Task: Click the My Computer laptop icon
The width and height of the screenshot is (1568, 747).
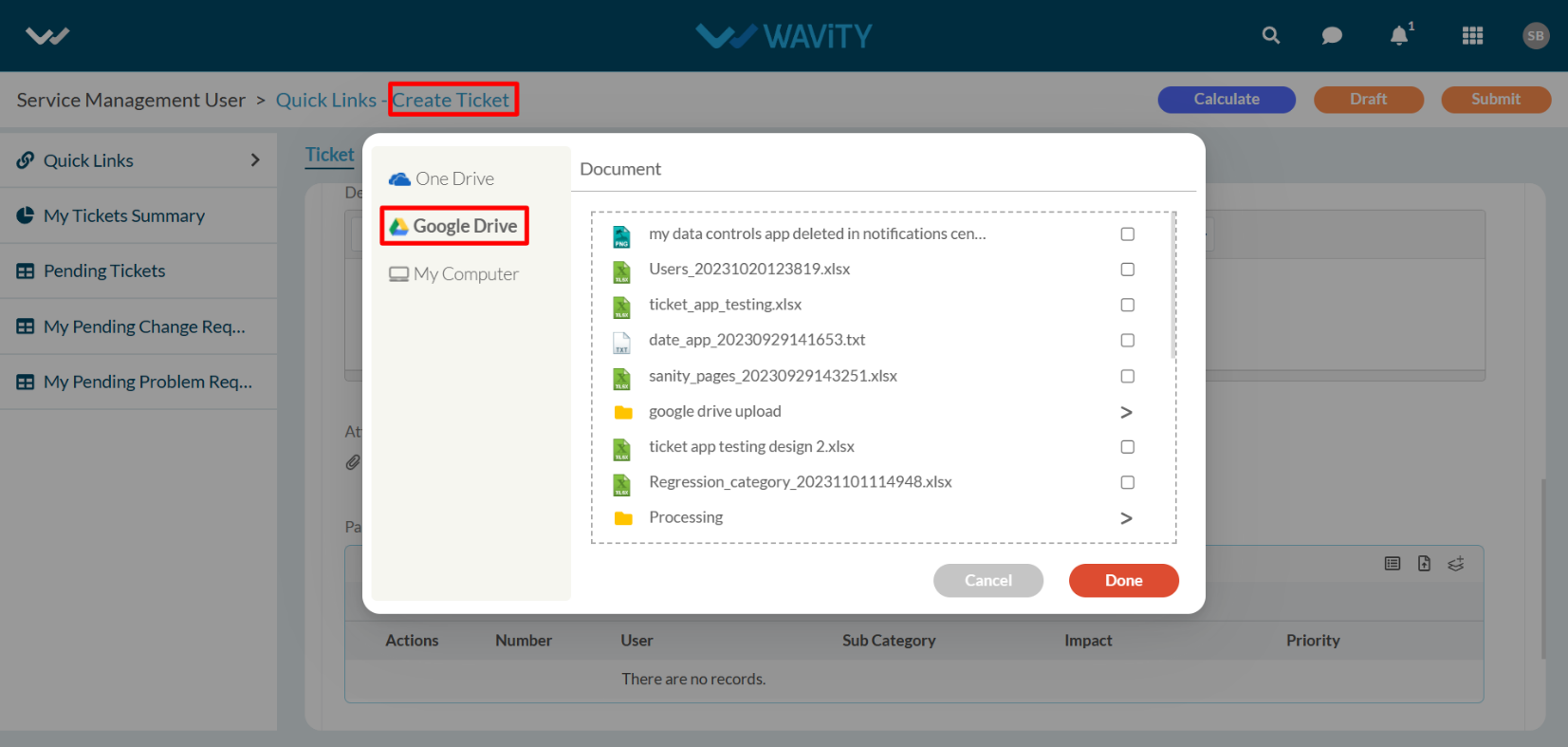Action: point(398,274)
